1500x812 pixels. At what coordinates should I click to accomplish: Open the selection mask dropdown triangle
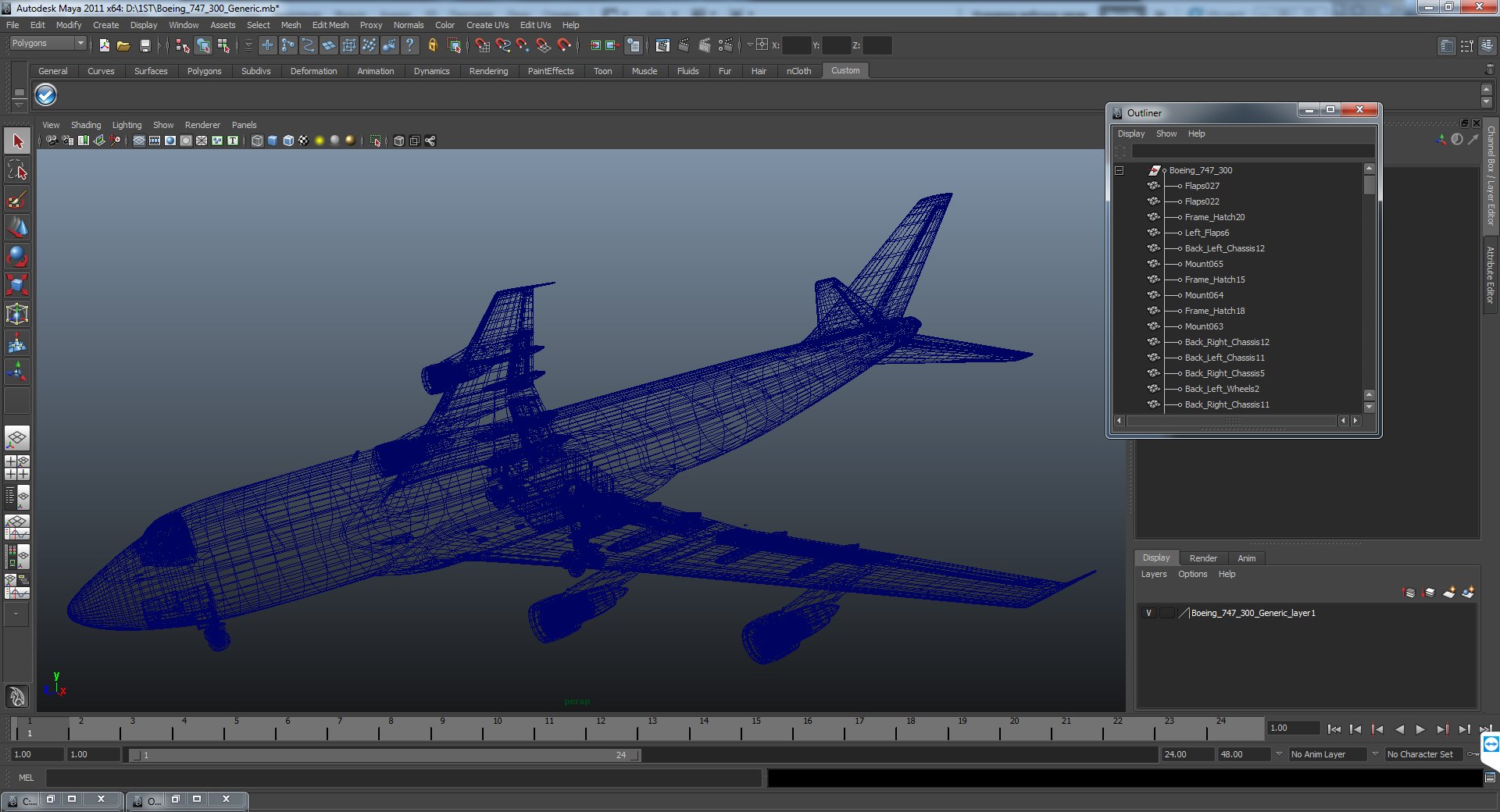tap(248, 45)
